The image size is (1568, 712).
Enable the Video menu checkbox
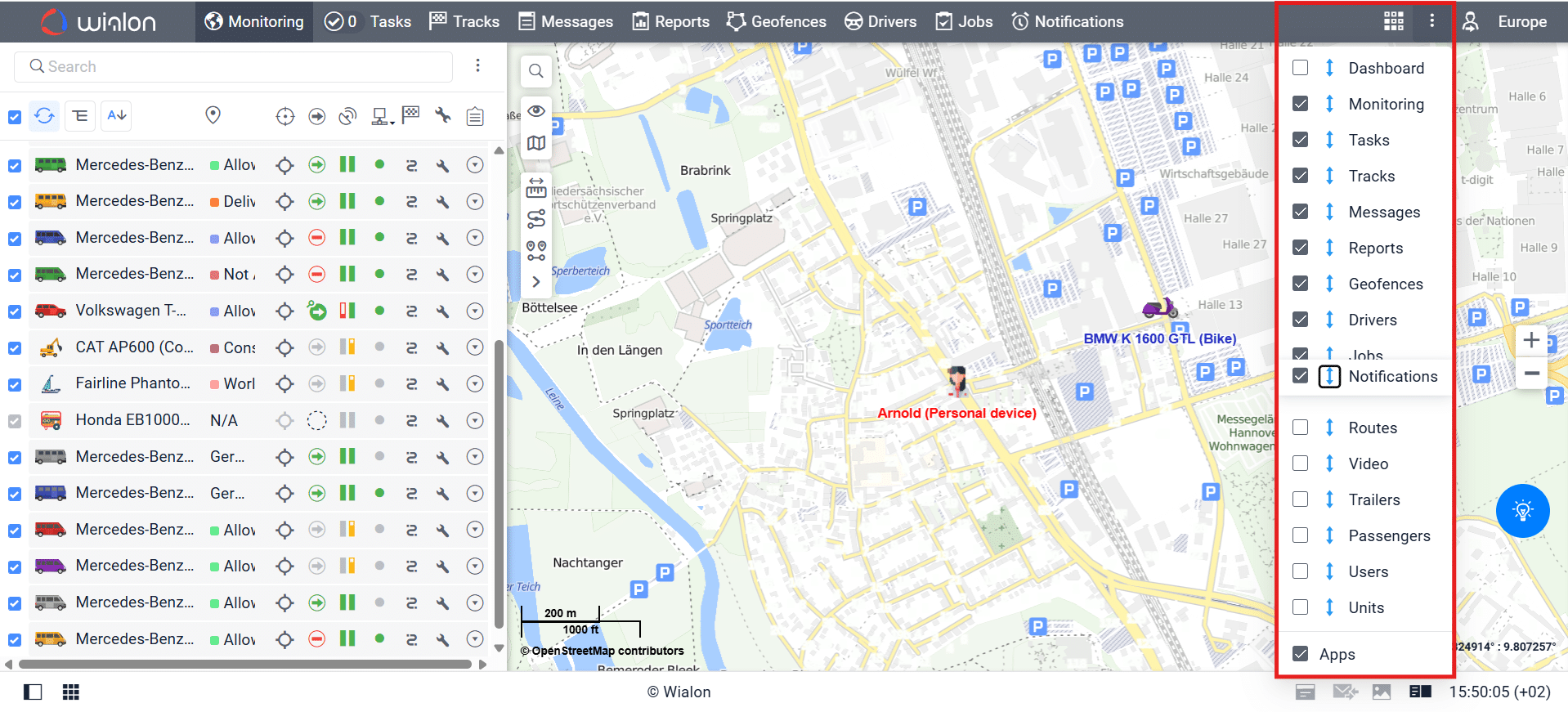point(1300,463)
